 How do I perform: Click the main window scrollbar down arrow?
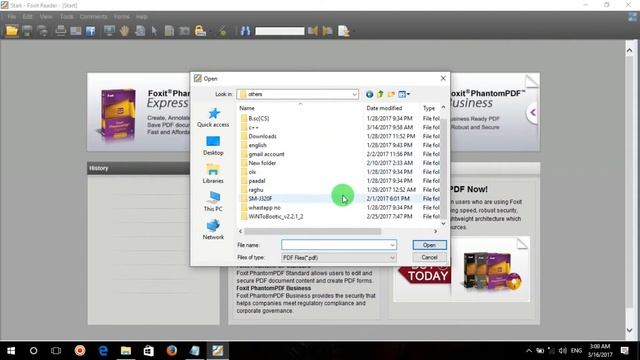pos(629,331)
